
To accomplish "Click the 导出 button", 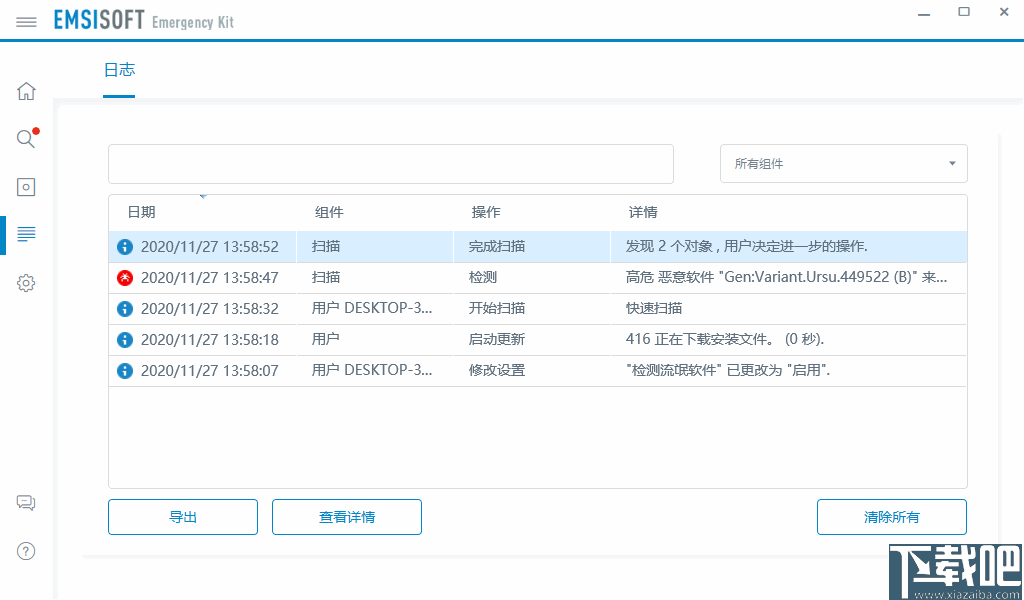I will [x=182, y=517].
